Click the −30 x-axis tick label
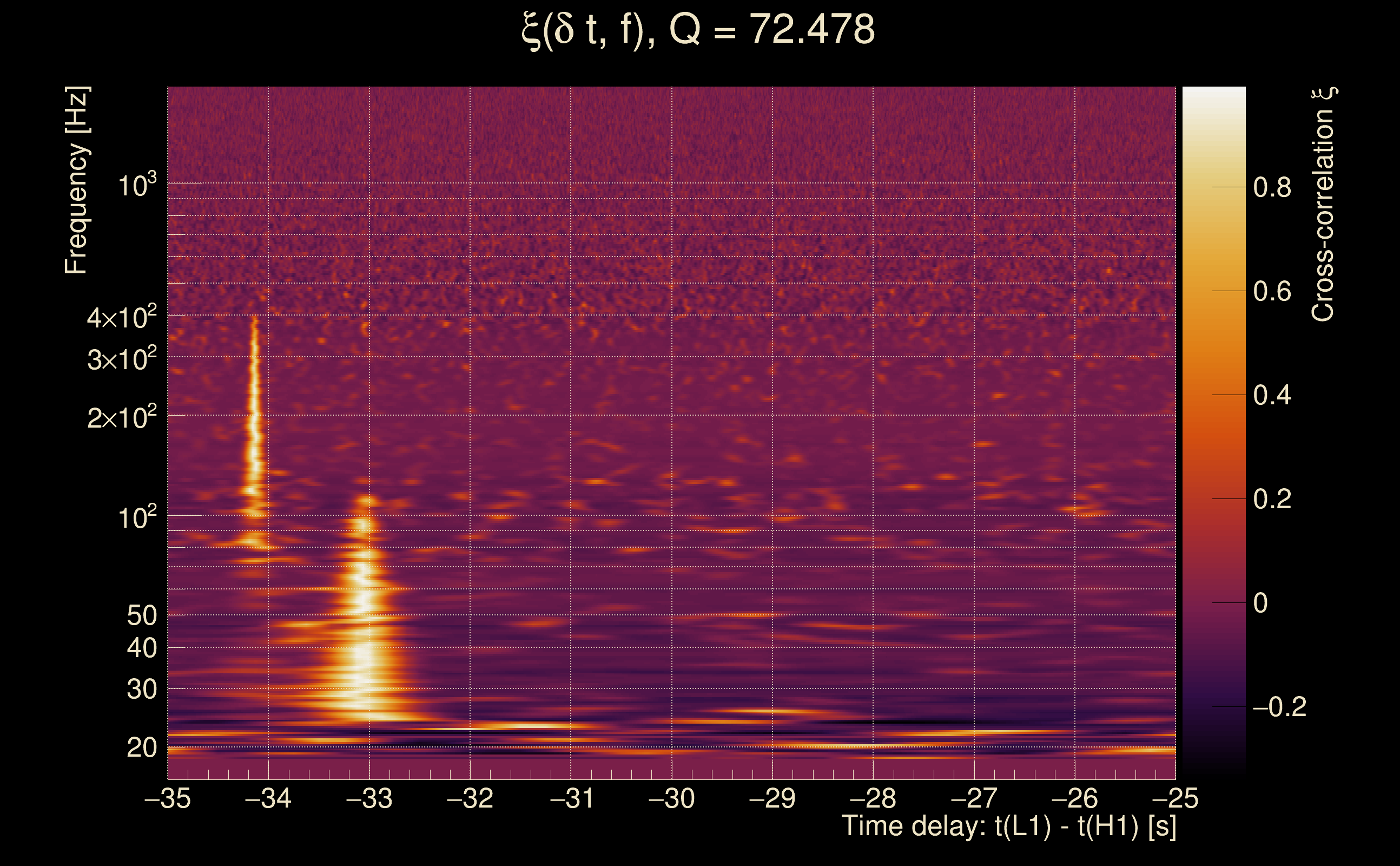The height and width of the screenshot is (866, 1400). pyautogui.click(x=671, y=798)
